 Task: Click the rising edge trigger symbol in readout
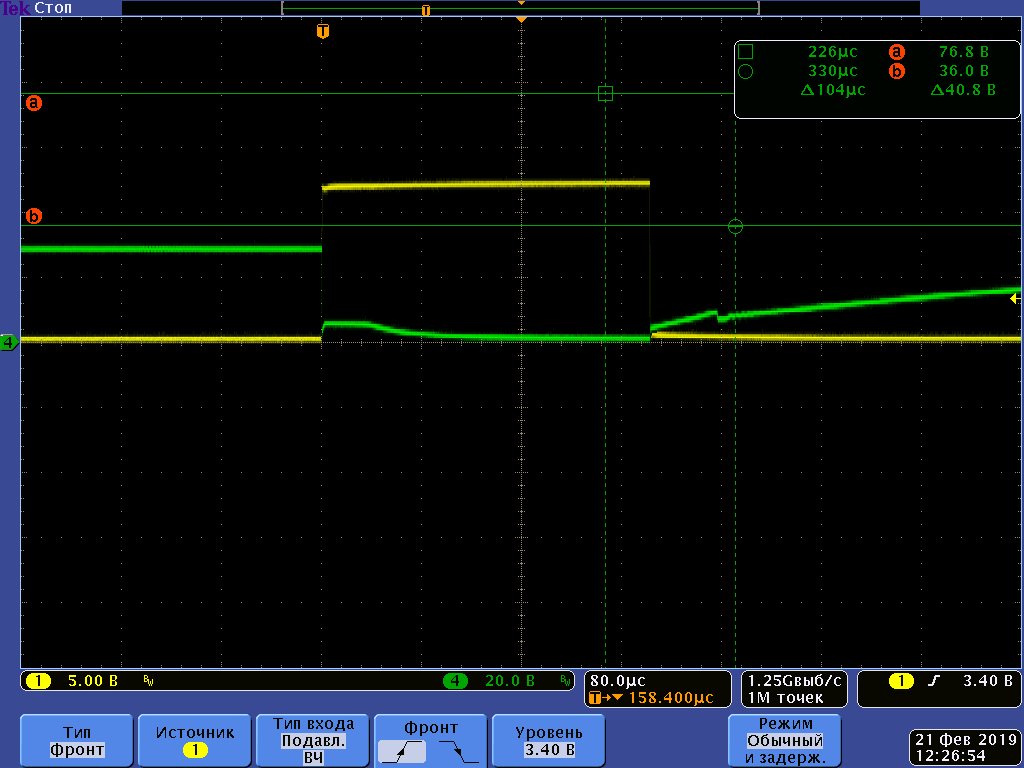935,681
